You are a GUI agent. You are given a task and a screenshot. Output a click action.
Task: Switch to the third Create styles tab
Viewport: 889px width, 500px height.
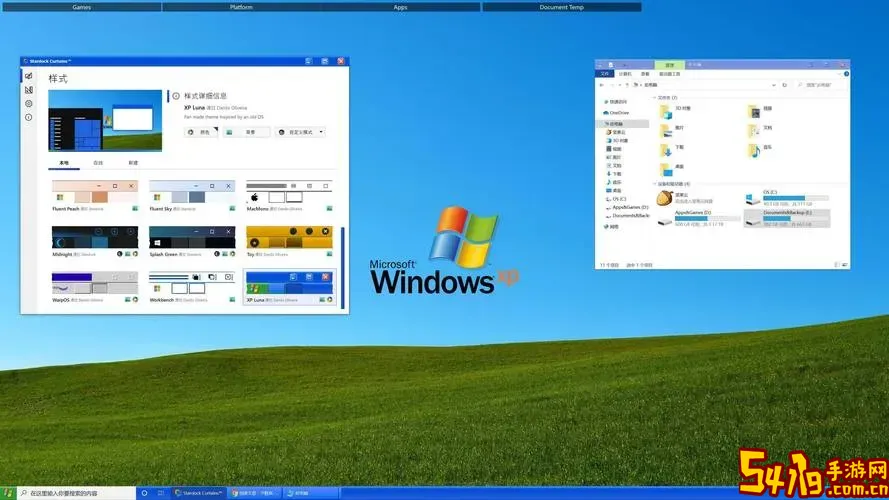click(x=133, y=163)
